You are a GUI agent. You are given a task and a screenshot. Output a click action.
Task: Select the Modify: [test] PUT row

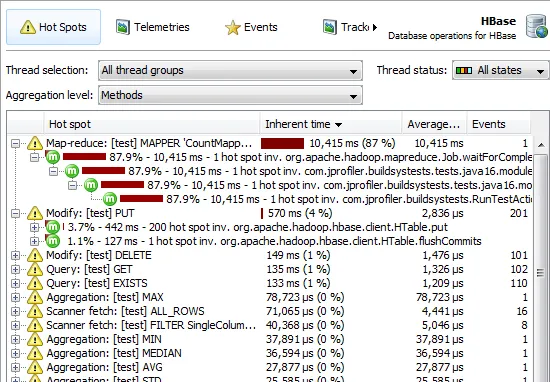pos(270,213)
